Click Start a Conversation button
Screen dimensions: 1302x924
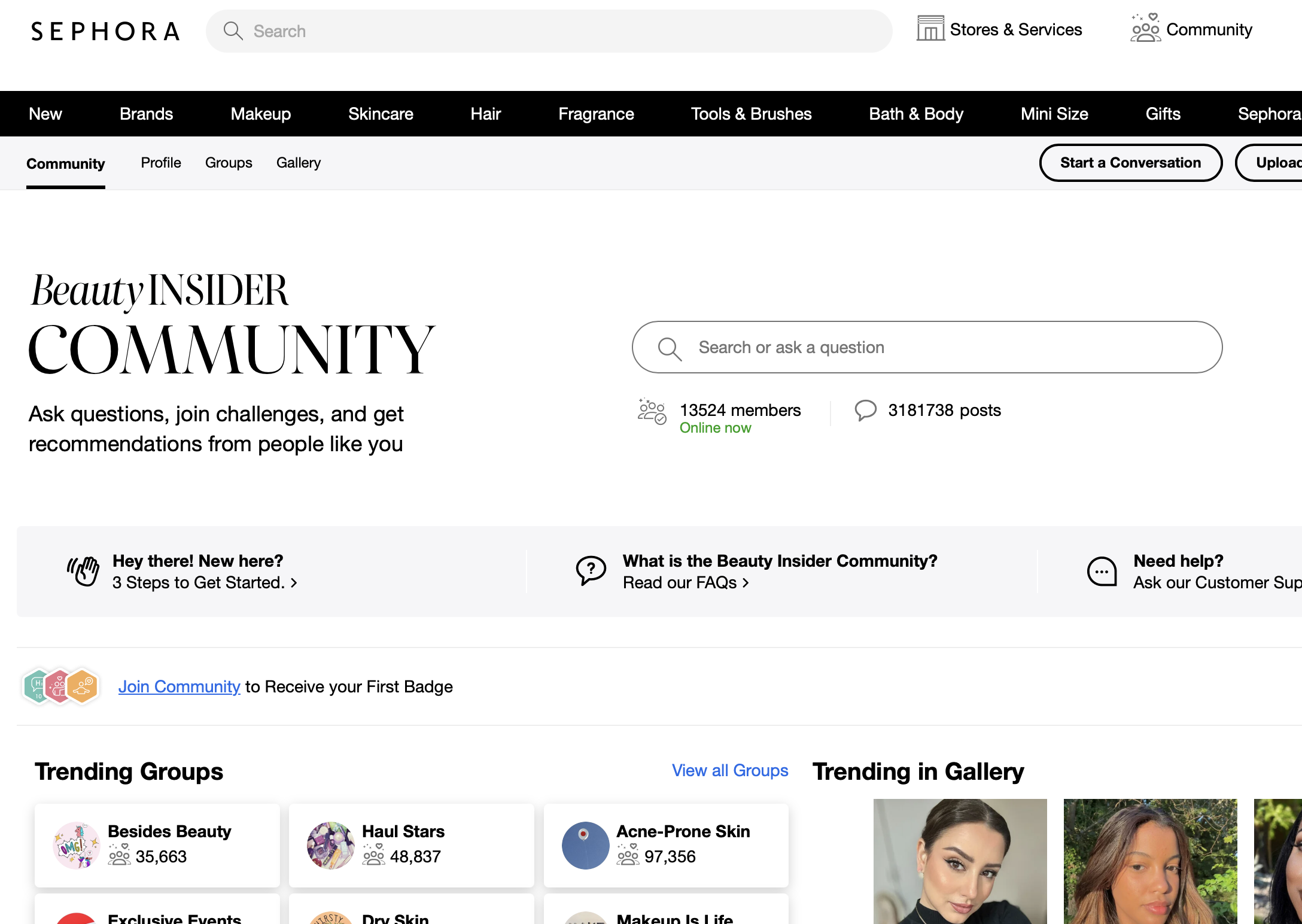coord(1130,163)
